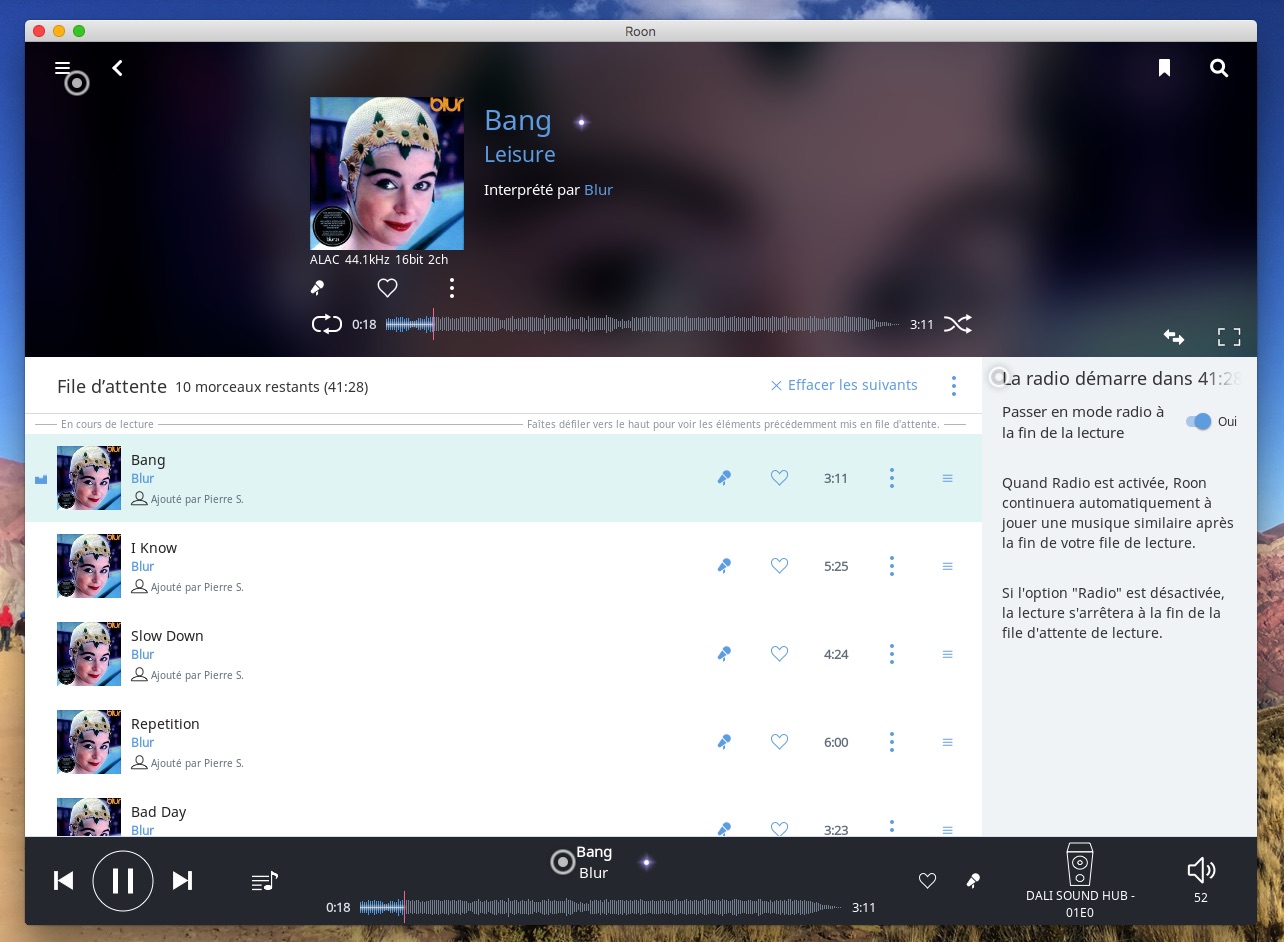Seek in the bottom bar waveform
Image resolution: width=1284 pixels, height=942 pixels.
(600, 907)
